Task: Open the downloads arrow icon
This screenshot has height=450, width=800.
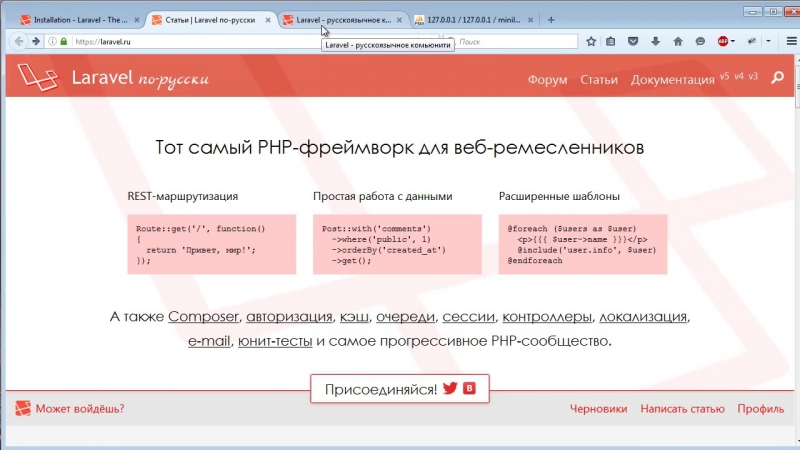Action: pos(656,41)
